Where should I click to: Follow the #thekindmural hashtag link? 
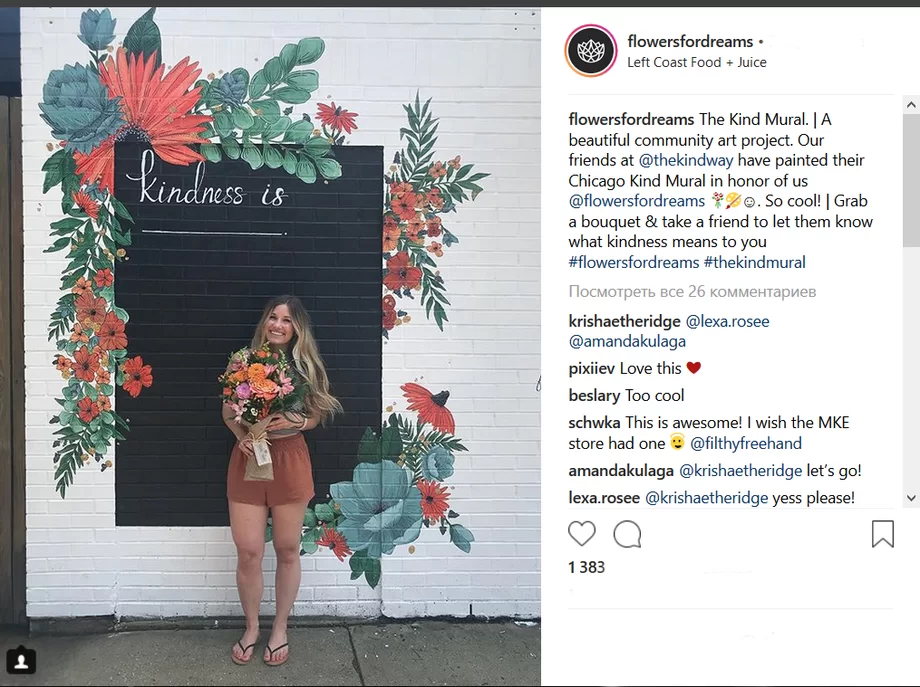click(755, 262)
